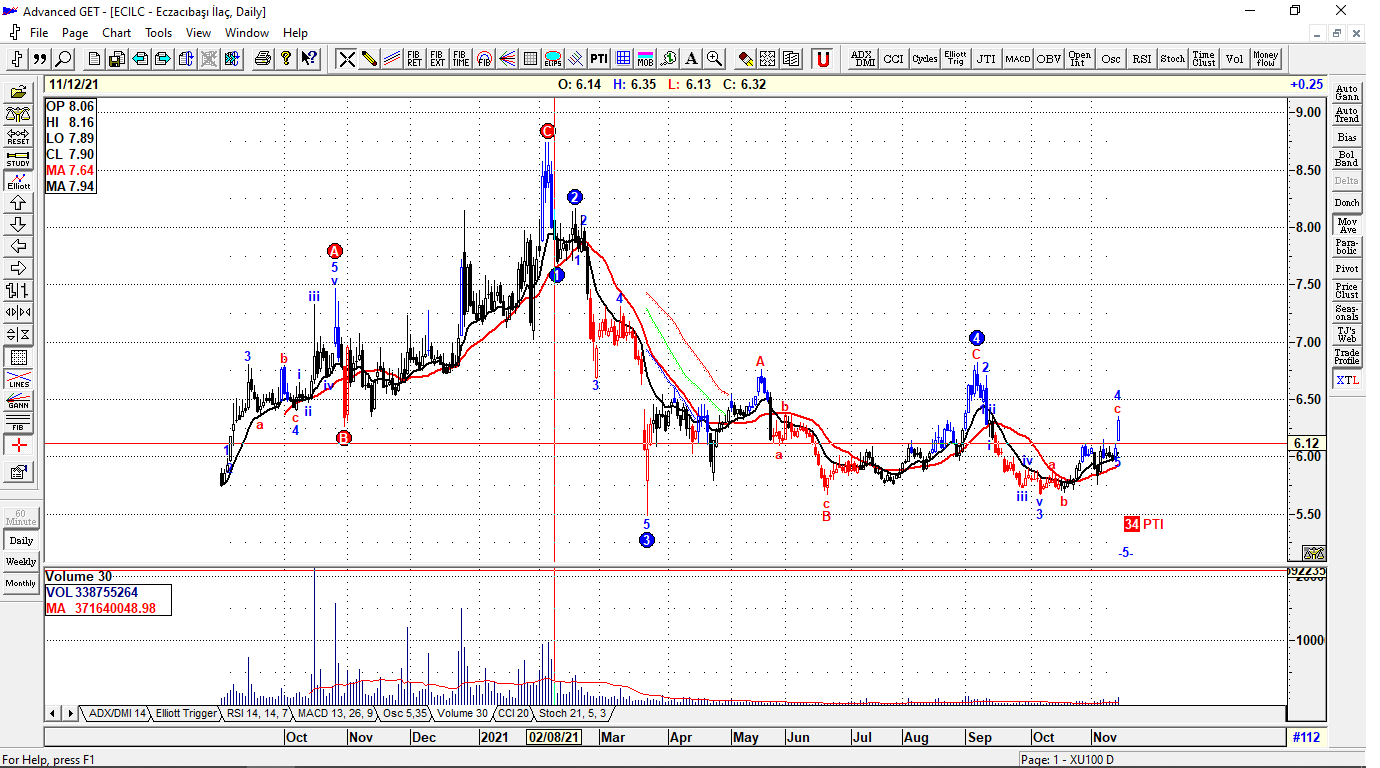Select the FIB RET retracement tool
1380x768 pixels.
(x=414, y=59)
